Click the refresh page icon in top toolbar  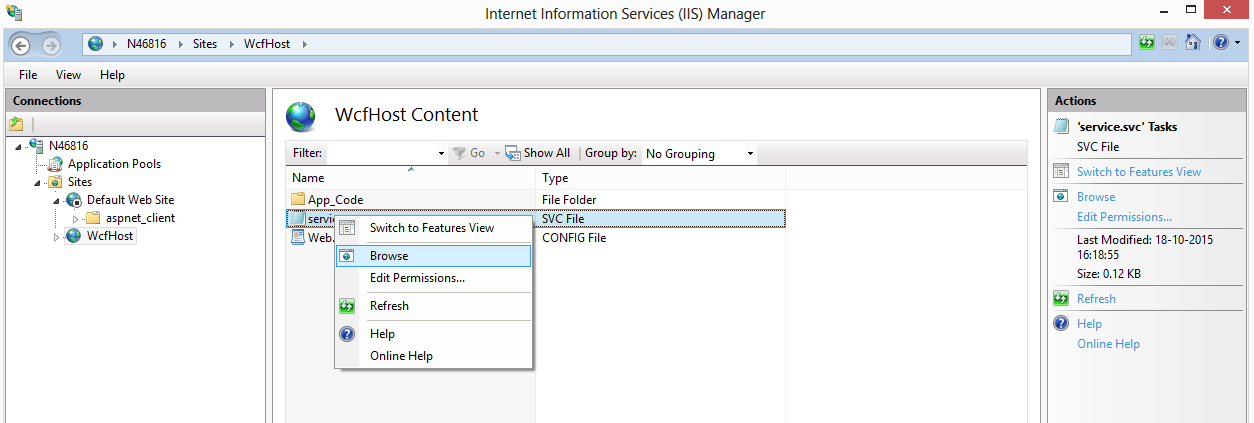pyautogui.click(x=1147, y=43)
